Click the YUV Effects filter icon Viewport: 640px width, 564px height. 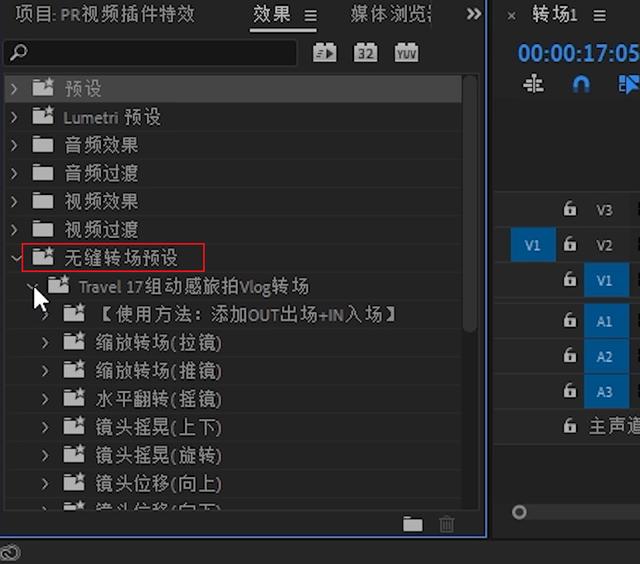click(407, 53)
